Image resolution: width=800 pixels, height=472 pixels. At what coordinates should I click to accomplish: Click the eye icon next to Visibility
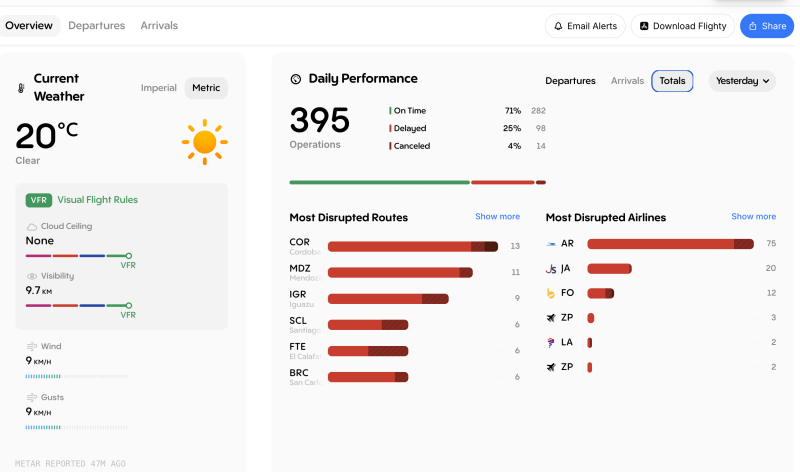pos(32,276)
